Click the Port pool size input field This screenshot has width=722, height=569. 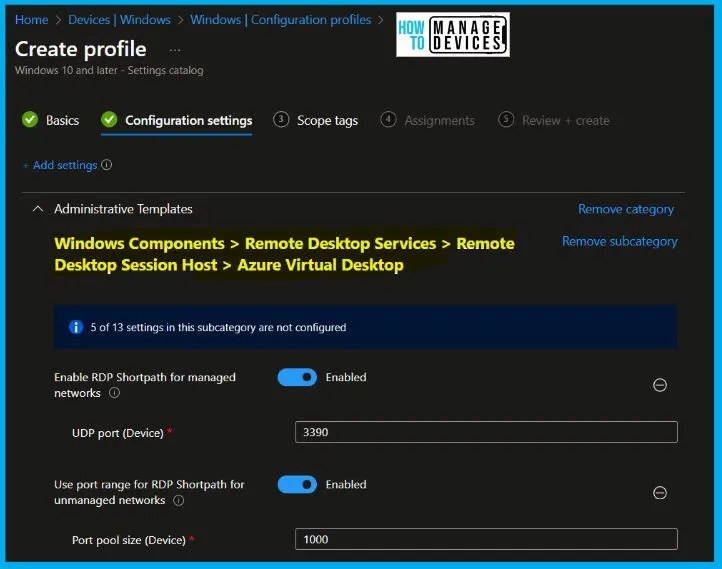point(486,539)
